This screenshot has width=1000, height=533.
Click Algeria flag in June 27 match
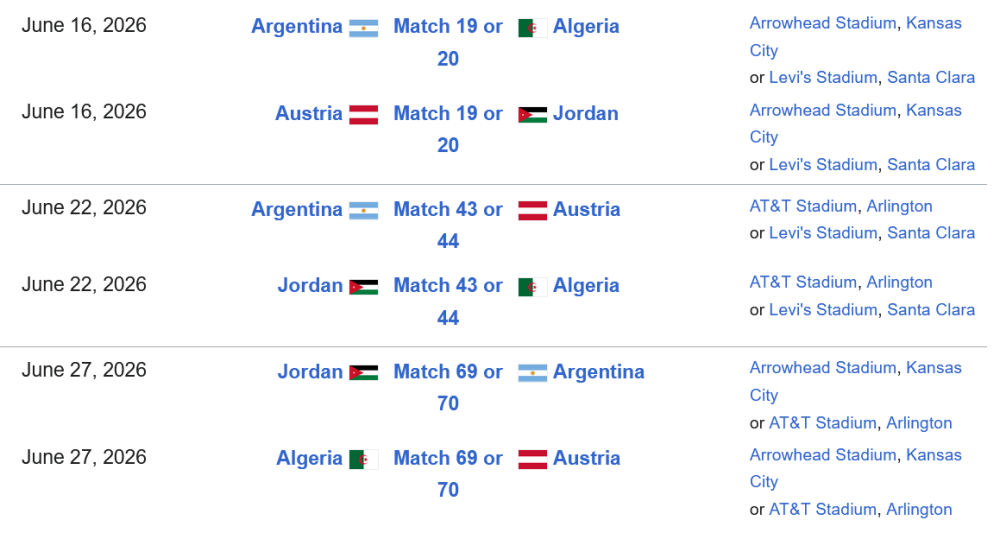(x=363, y=460)
